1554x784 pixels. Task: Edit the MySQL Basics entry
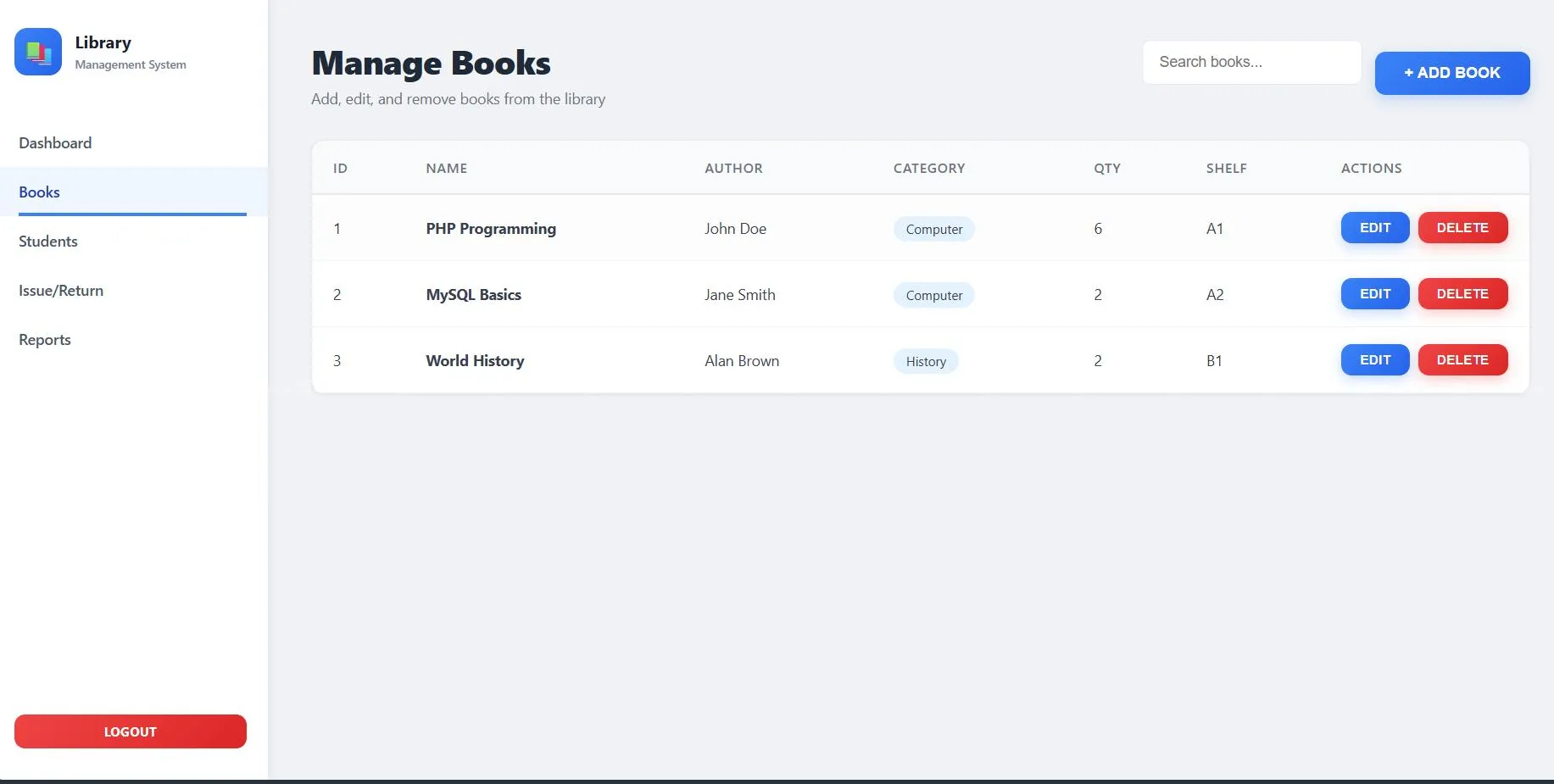(1374, 294)
